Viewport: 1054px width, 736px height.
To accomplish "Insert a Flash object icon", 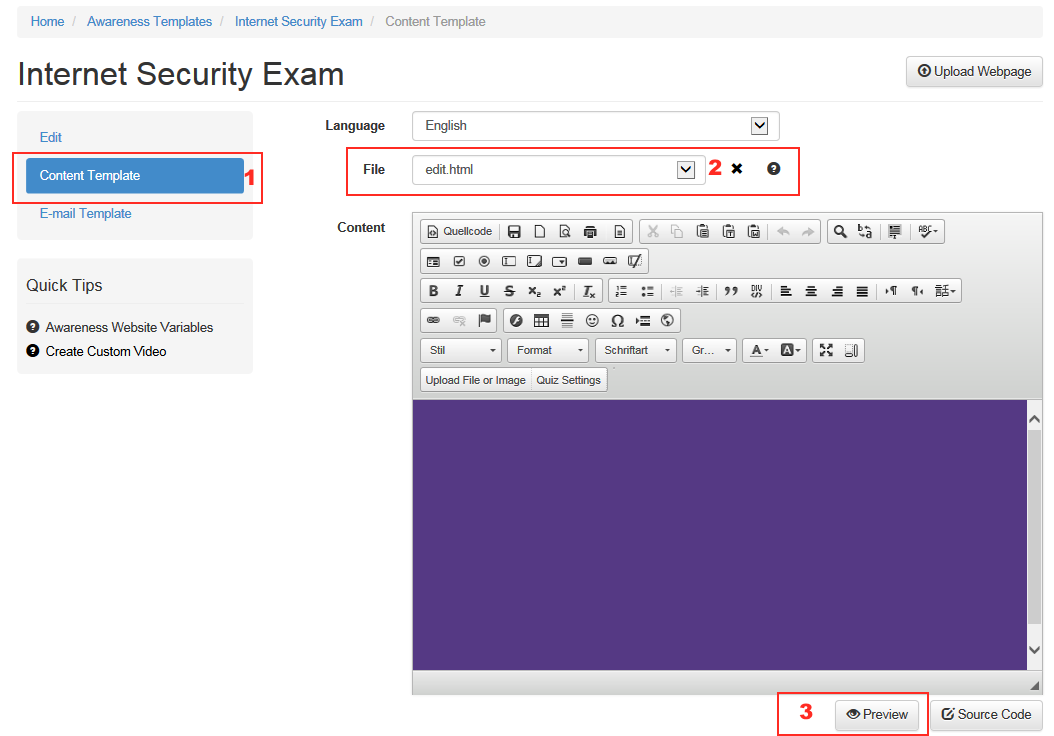I will (516, 321).
